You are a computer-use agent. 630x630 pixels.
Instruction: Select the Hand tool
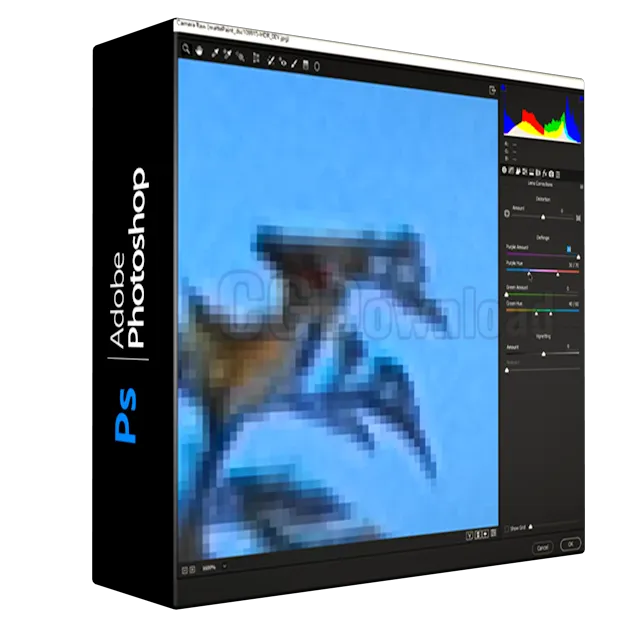coord(199,51)
